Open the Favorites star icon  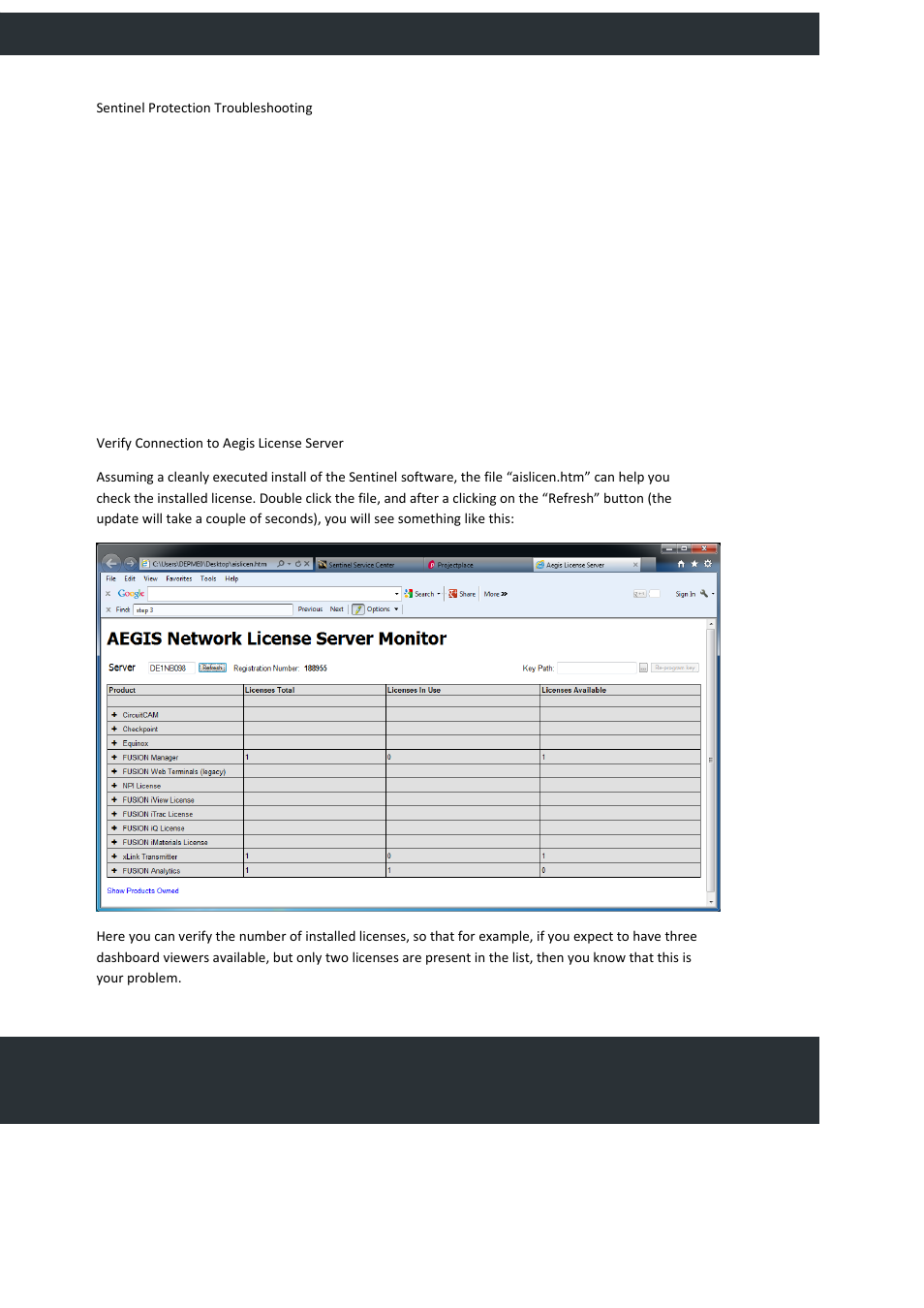click(x=694, y=564)
